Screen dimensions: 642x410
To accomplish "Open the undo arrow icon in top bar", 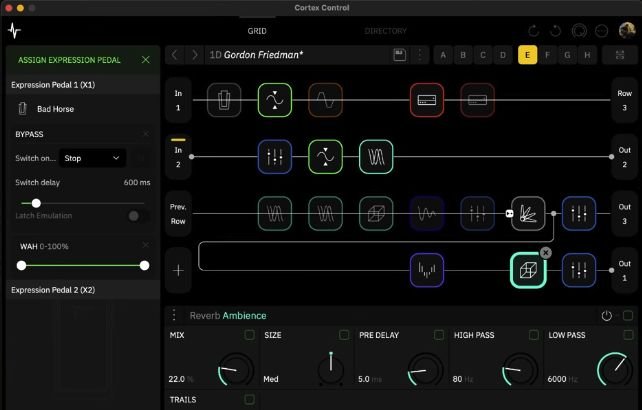I will (x=533, y=31).
